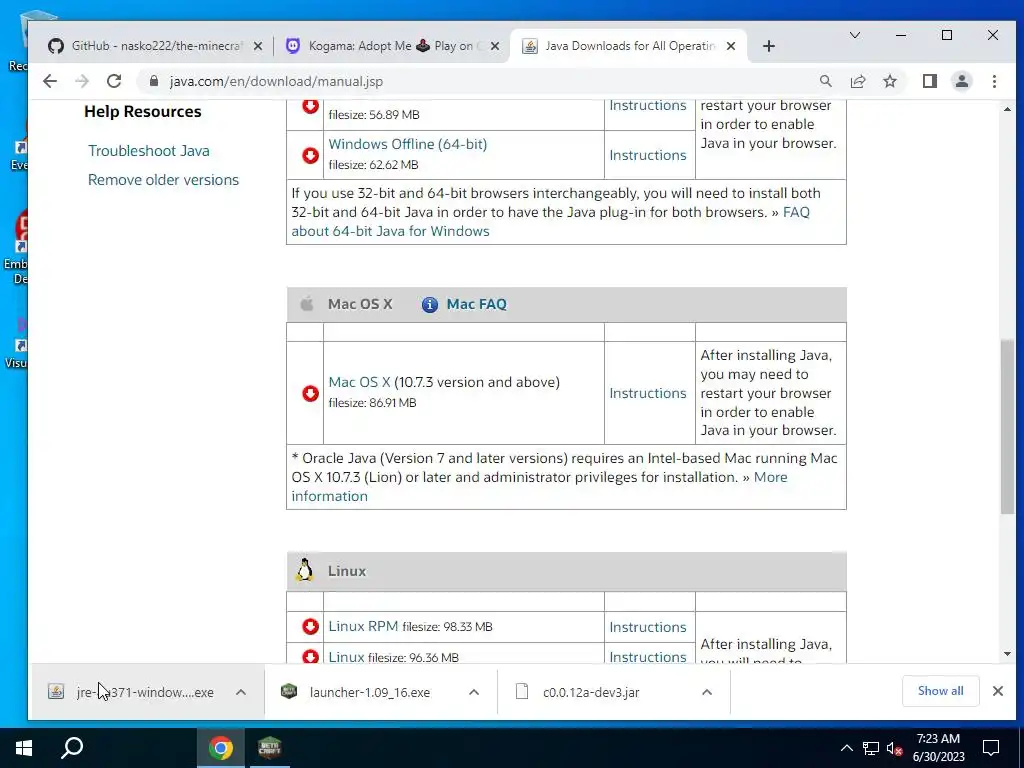Open the search icon in address bar

(x=825, y=81)
